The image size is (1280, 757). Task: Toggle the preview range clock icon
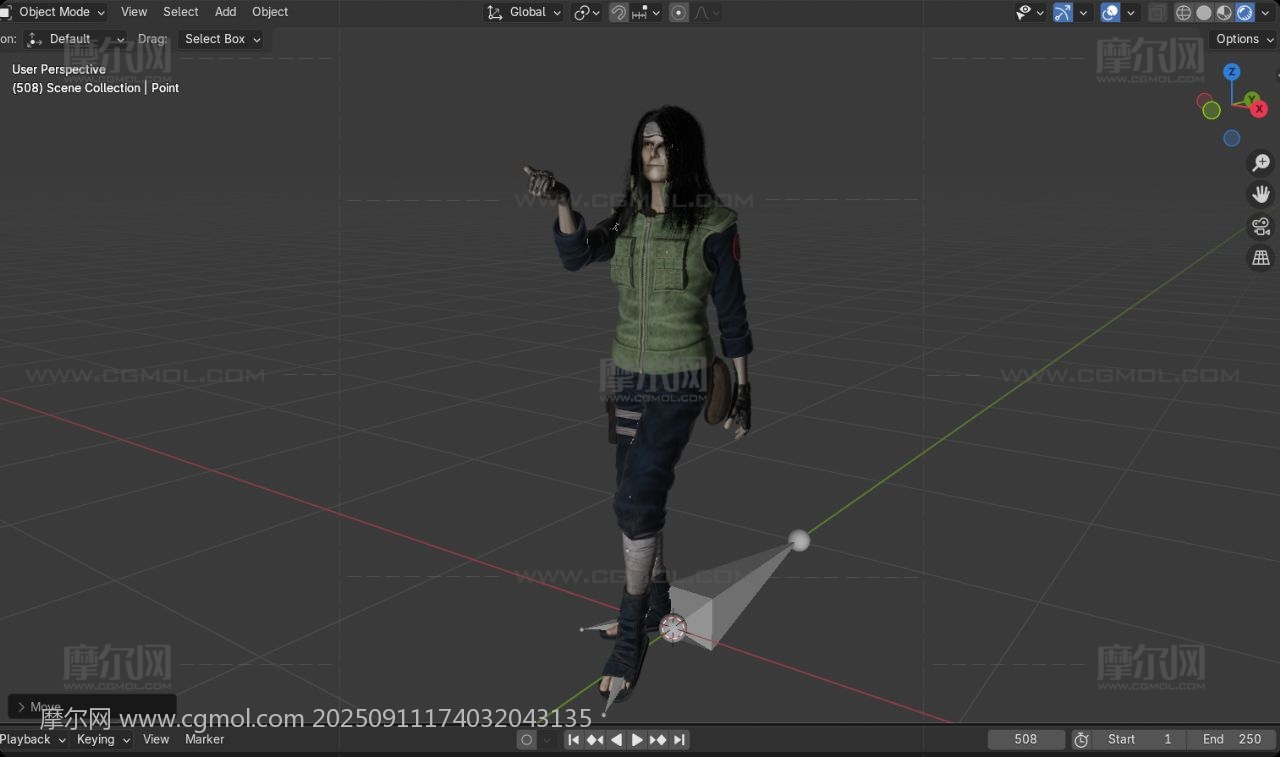1081,740
